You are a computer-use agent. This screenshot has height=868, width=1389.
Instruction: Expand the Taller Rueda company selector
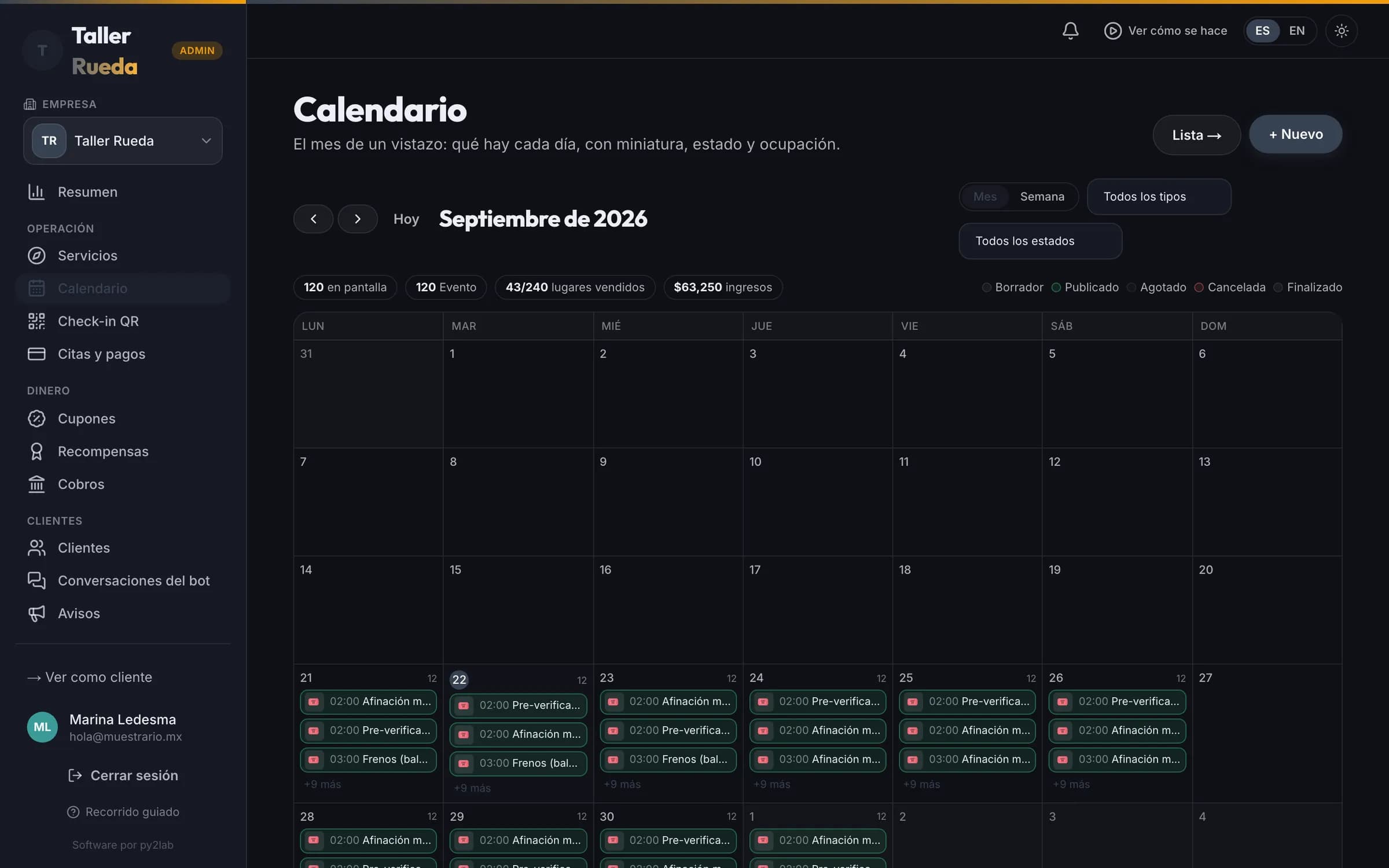123,141
